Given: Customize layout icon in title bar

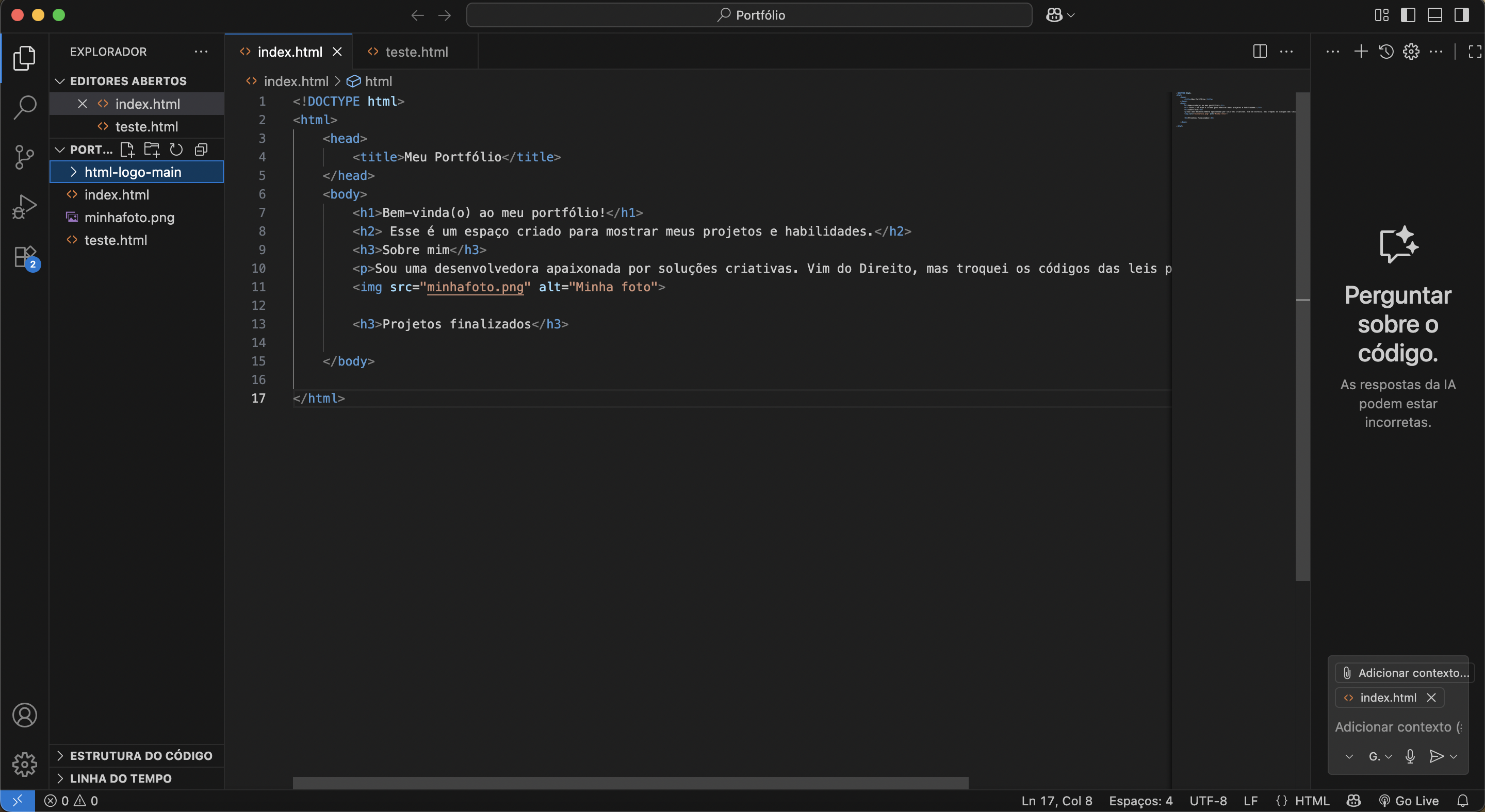Looking at the screenshot, I should (x=1382, y=15).
